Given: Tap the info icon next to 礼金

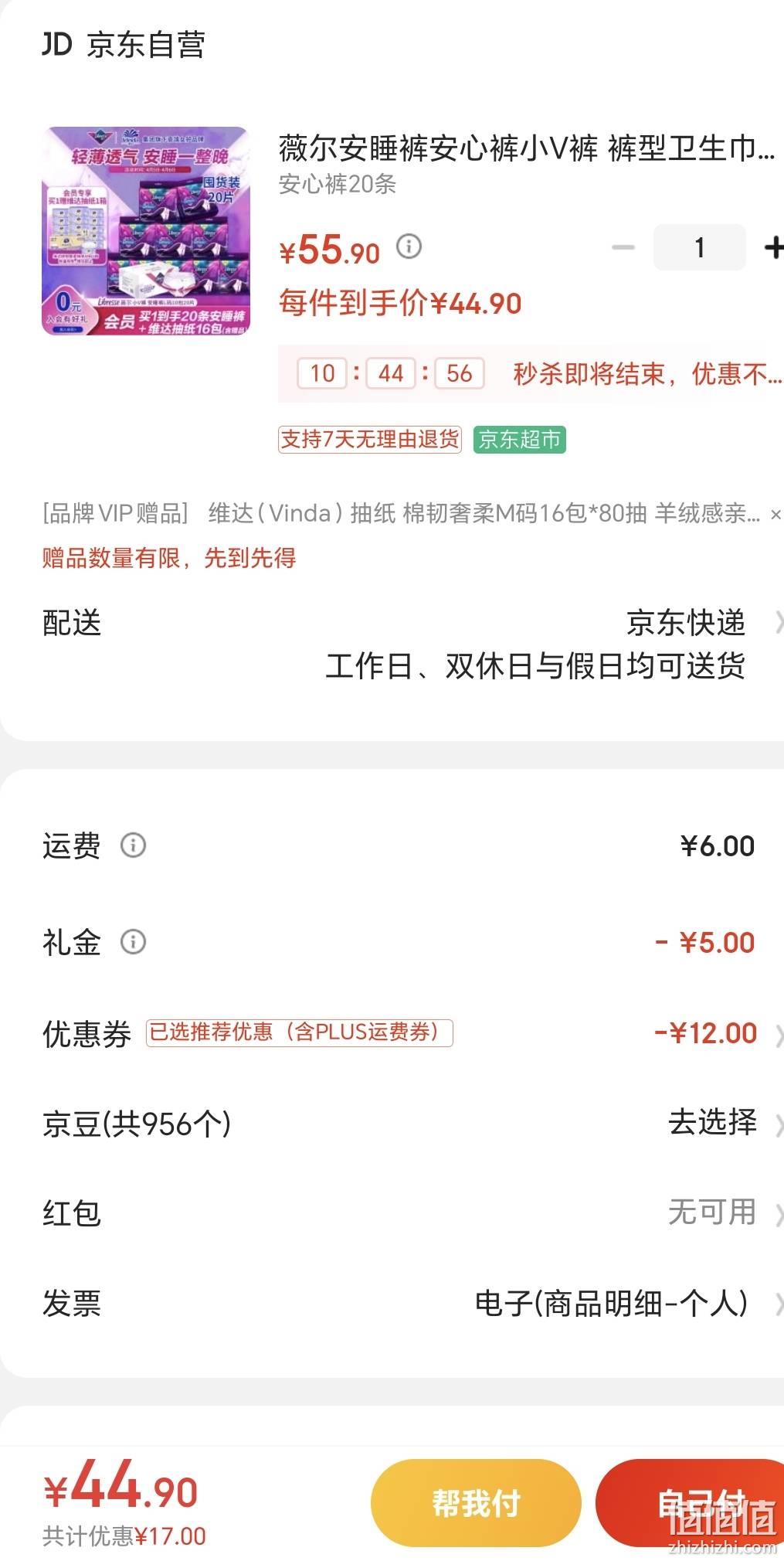Looking at the screenshot, I should pos(133,941).
